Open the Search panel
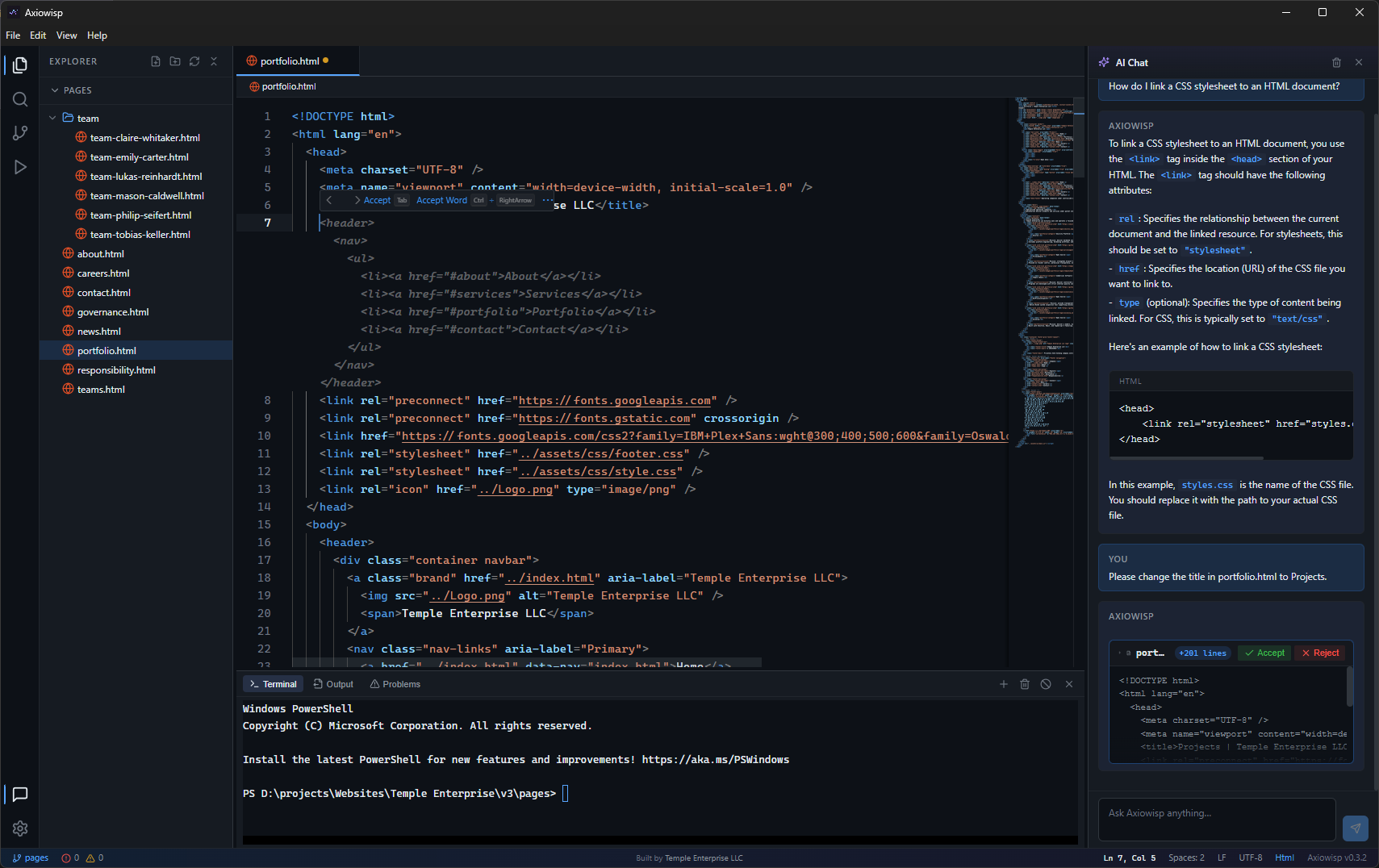The height and width of the screenshot is (868, 1379). click(20, 99)
